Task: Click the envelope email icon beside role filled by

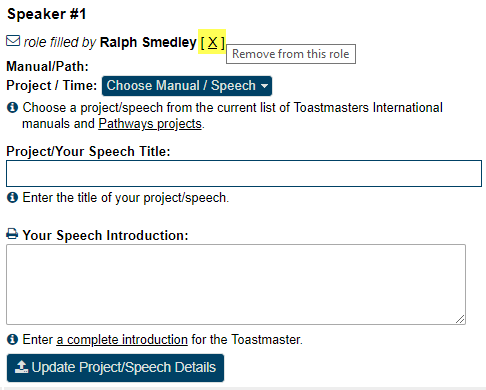Action: click(x=13, y=41)
